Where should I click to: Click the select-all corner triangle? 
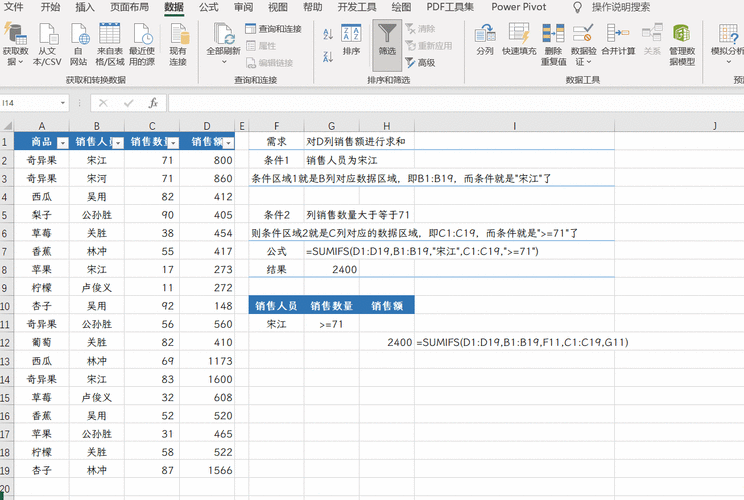coord(7,126)
